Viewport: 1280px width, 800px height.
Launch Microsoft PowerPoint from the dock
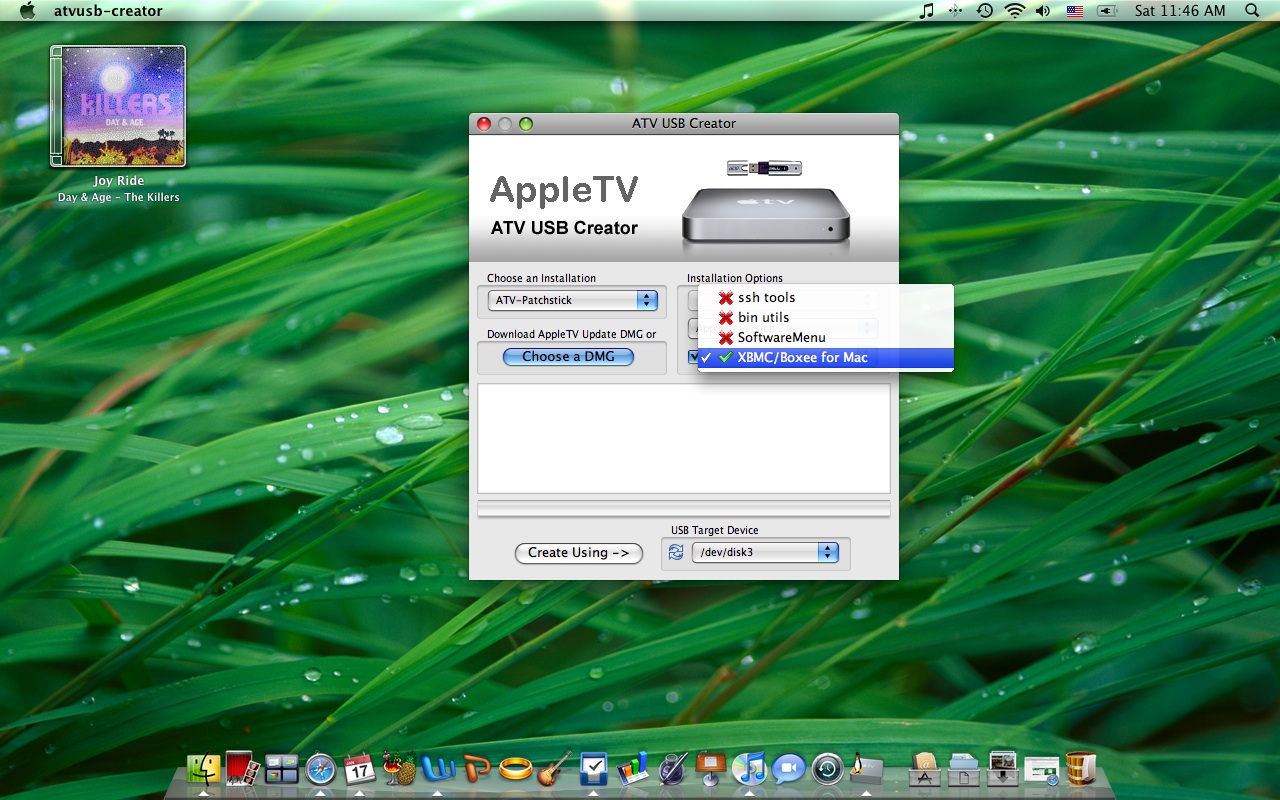[477, 768]
